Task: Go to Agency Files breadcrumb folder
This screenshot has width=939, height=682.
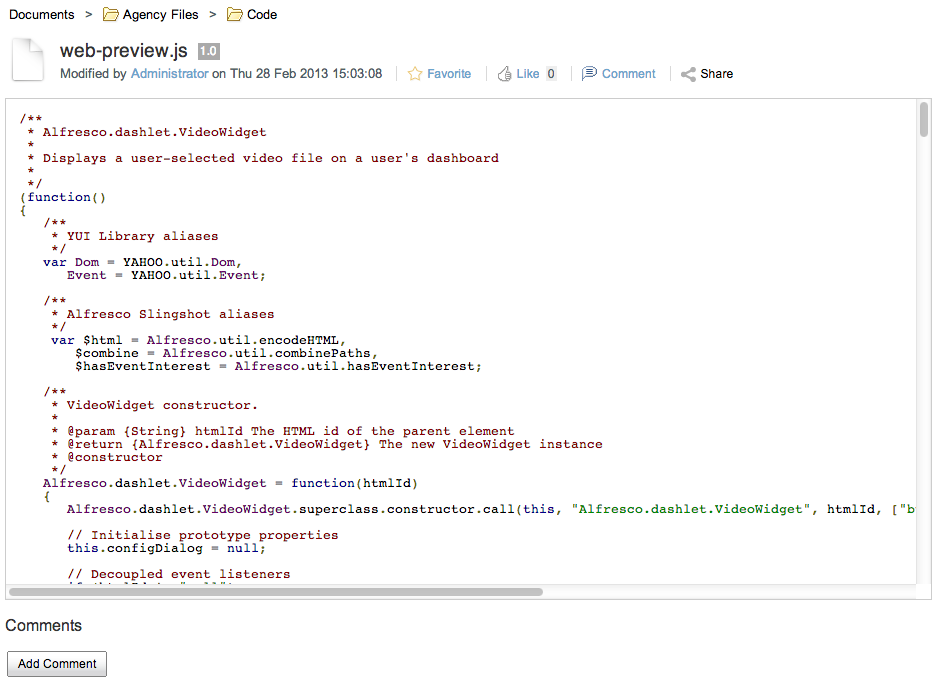Action: (160, 14)
